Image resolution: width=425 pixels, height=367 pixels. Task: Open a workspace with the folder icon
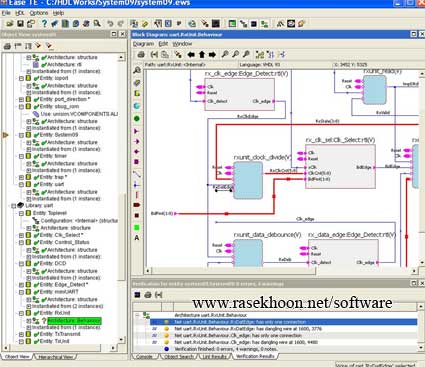tap(10, 24)
